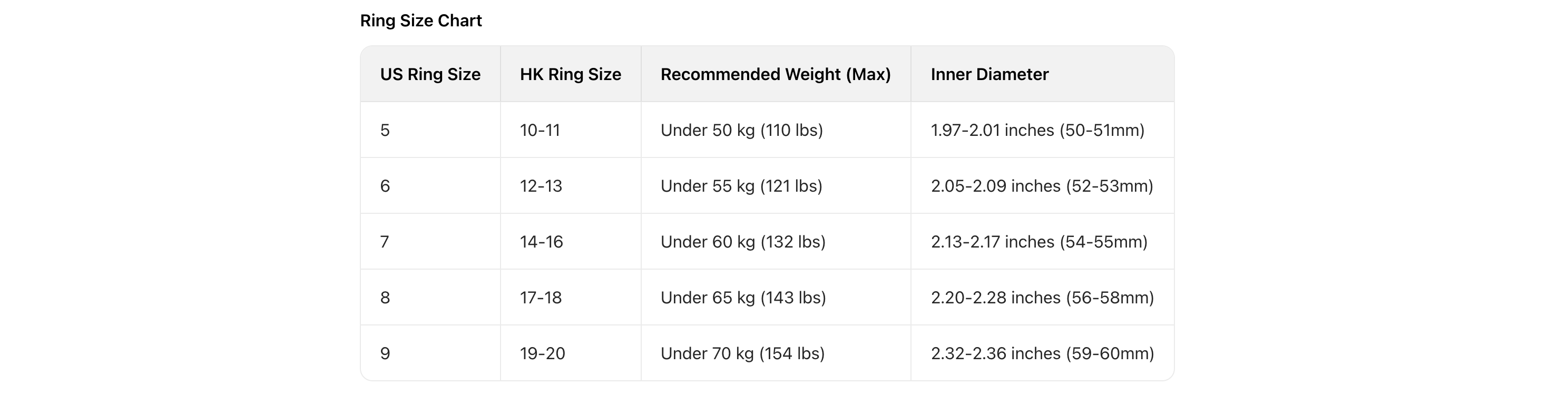Viewport: 1568px width, 395px height.
Task: Click the Under 50 kg (110 lbs) cell
Action: pos(741,130)
